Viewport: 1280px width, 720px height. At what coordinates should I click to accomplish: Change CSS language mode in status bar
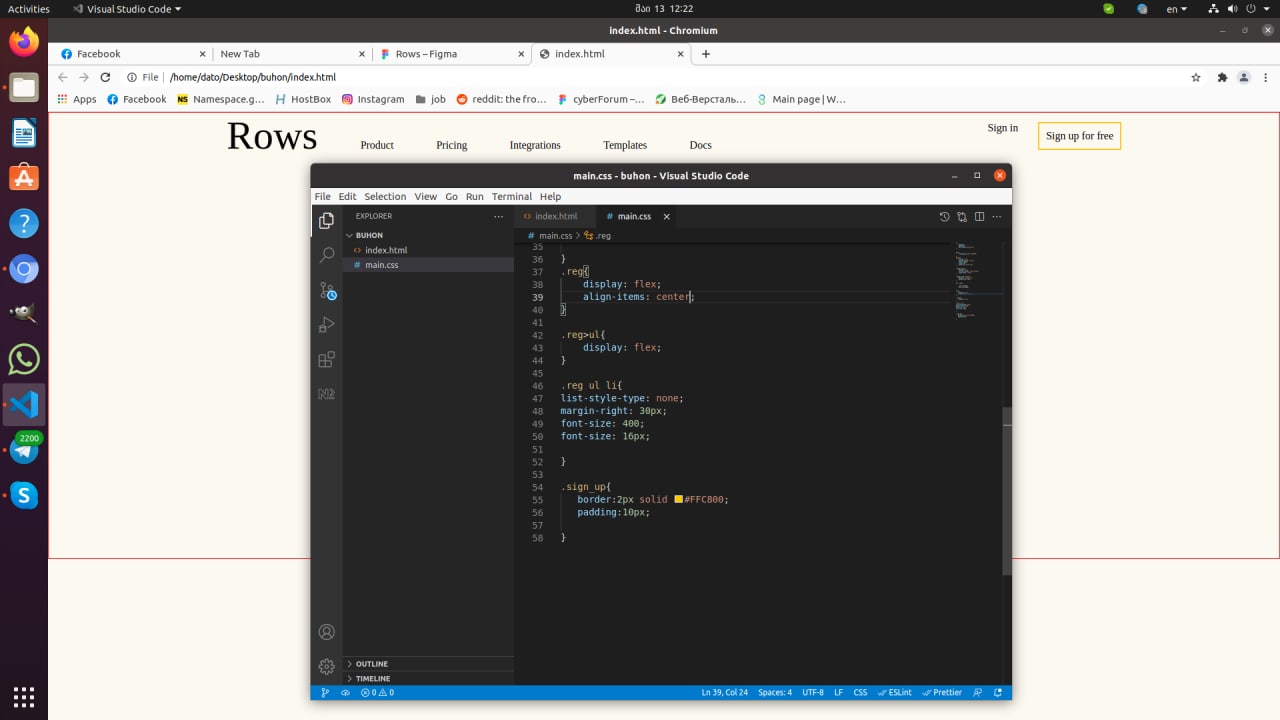pyautogui.click(x=860, y=692)
